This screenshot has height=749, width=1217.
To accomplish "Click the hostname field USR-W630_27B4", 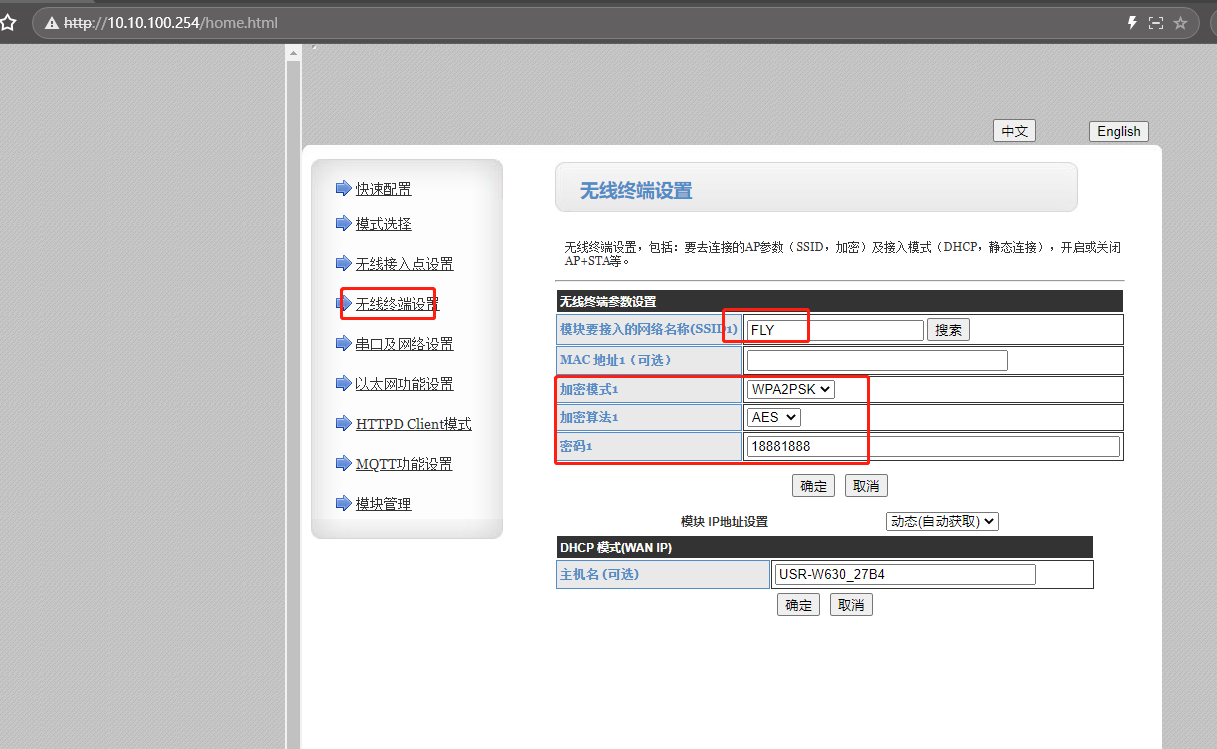I will 904,574.
